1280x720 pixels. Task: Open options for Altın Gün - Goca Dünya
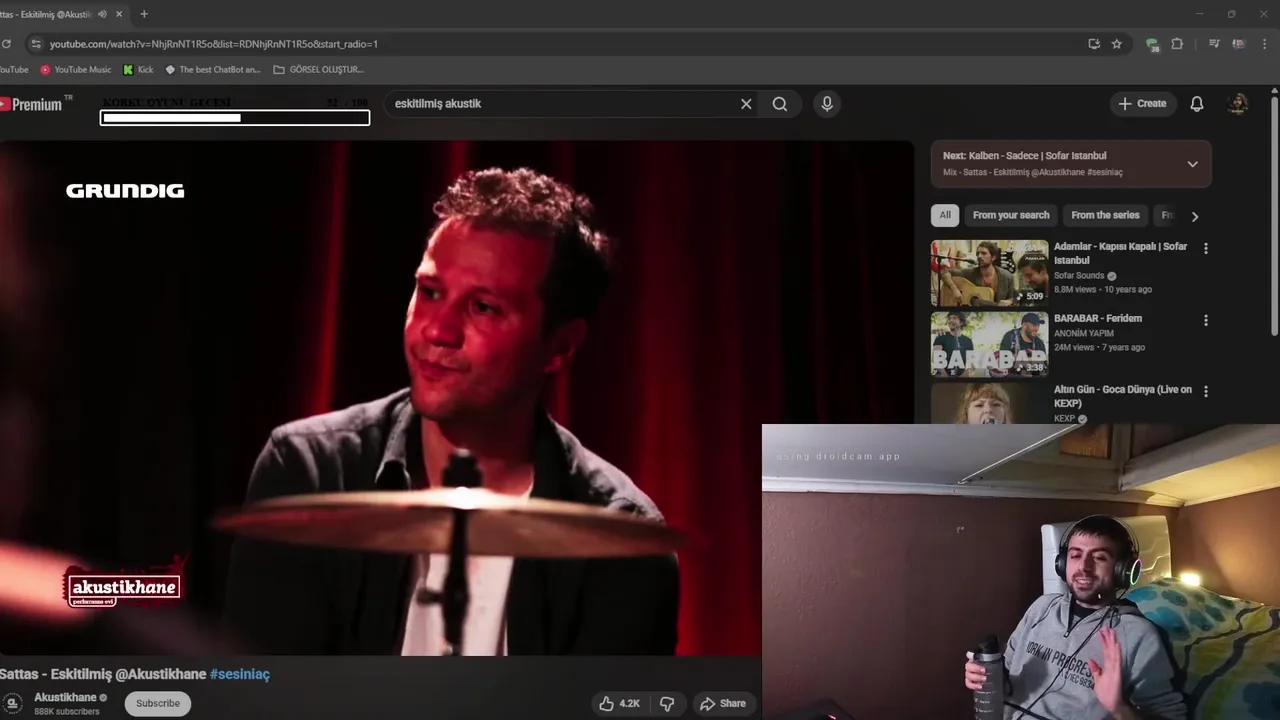[x=1205, y=391]
